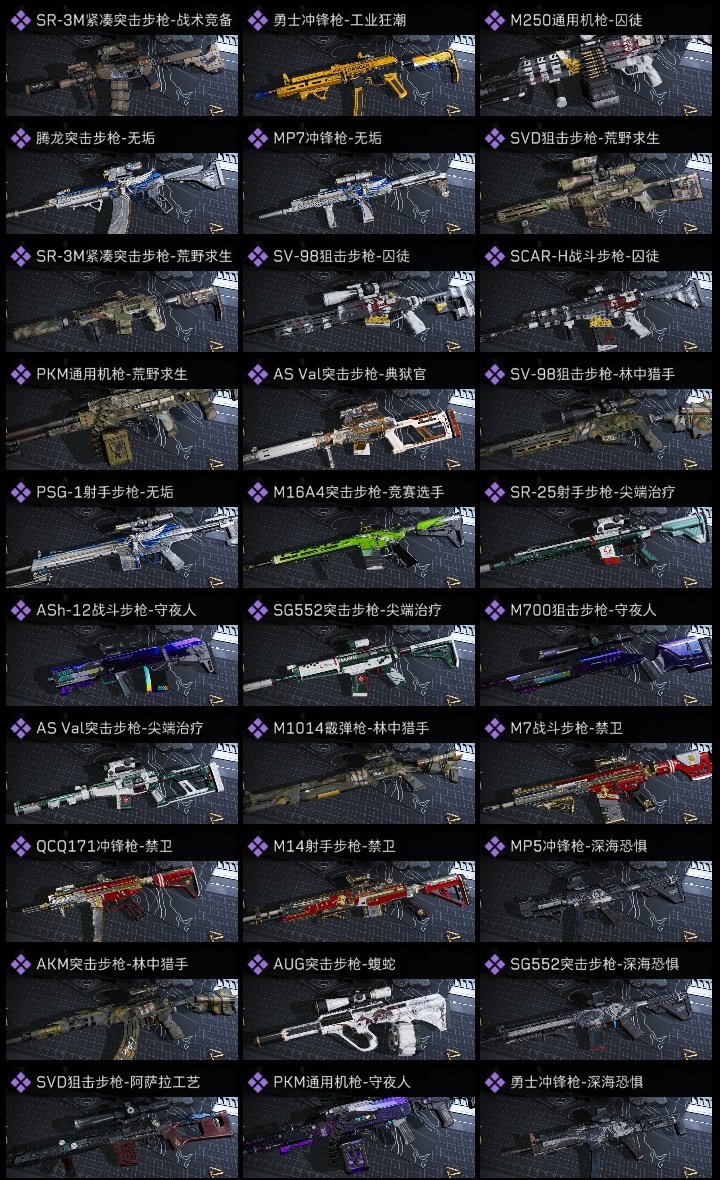
Task: Click the SV-98狙击步枪-林中猎手 title
Action: click(x=592, y=374)
